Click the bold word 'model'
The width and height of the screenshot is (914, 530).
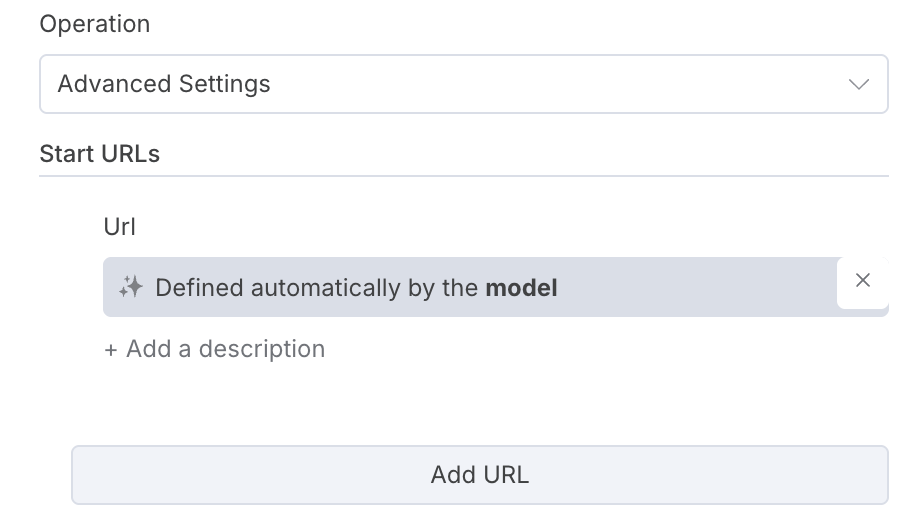[x=521, y=288]
